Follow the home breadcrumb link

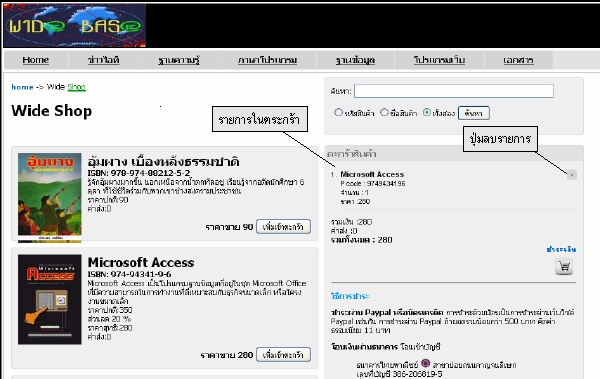coord(22,87)
